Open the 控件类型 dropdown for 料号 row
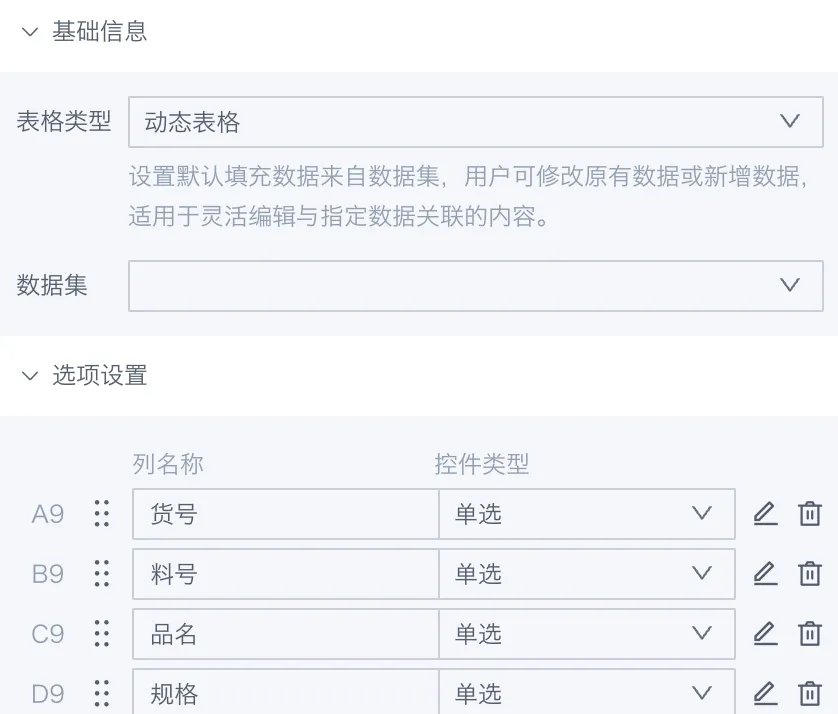 coord(586,574)
